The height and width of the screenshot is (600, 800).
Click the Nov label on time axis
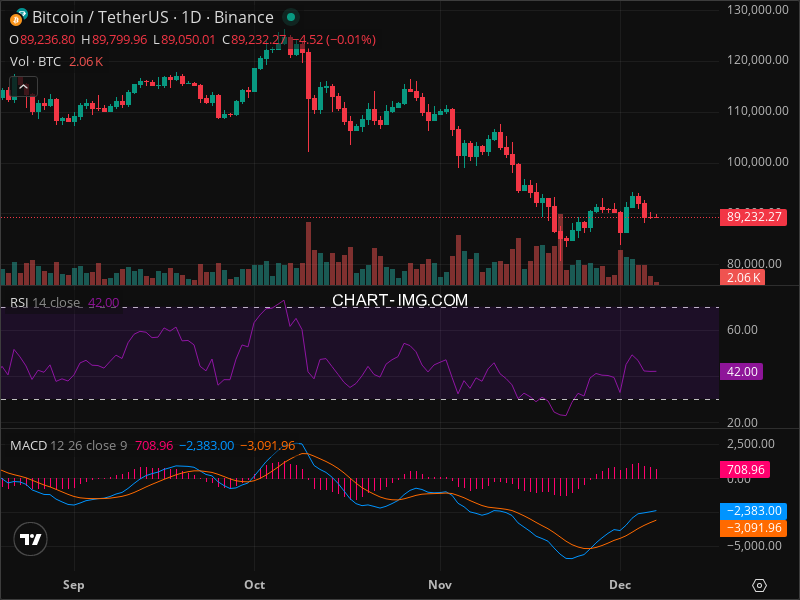440,584
